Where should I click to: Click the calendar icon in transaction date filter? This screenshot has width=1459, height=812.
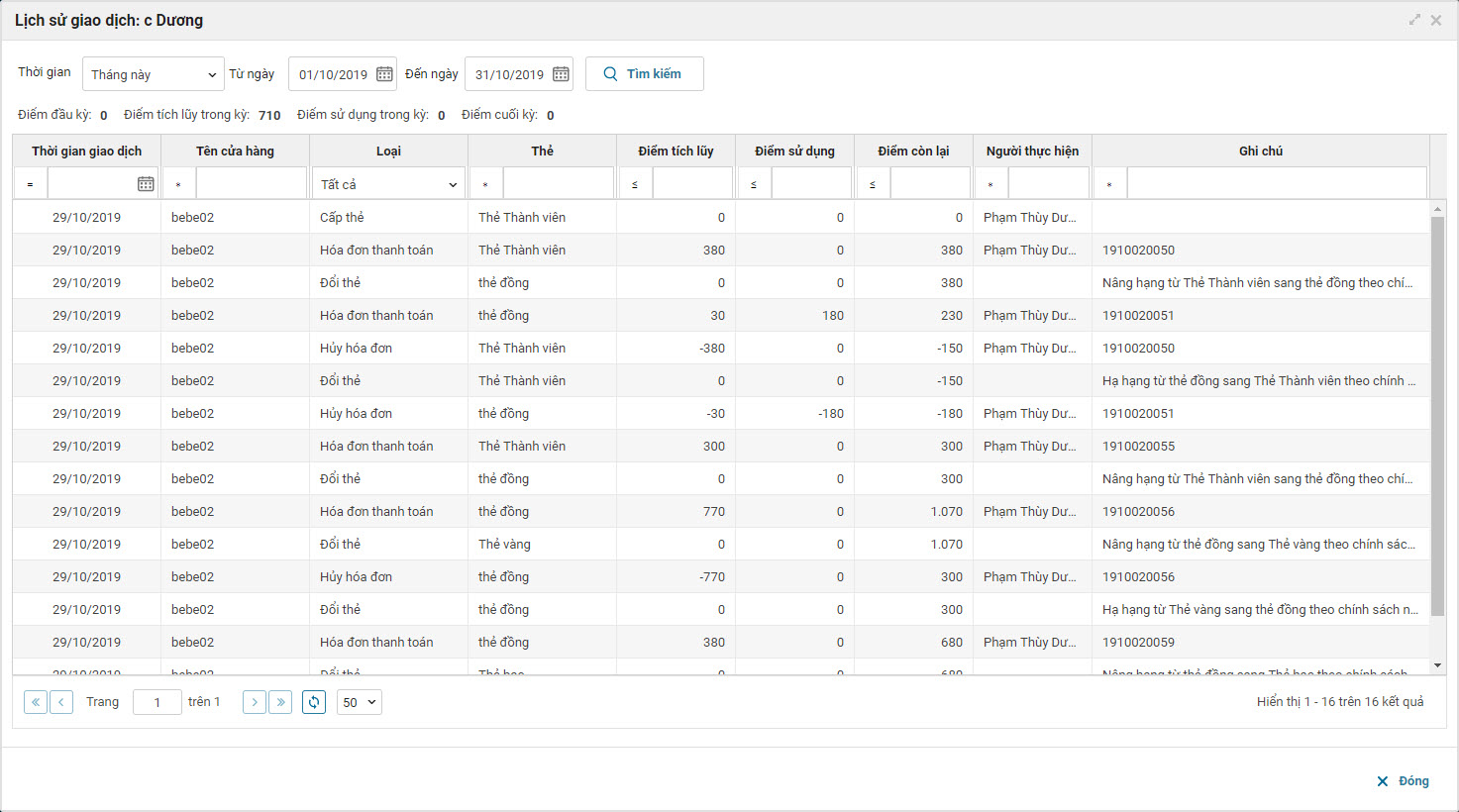click(146, 184)
